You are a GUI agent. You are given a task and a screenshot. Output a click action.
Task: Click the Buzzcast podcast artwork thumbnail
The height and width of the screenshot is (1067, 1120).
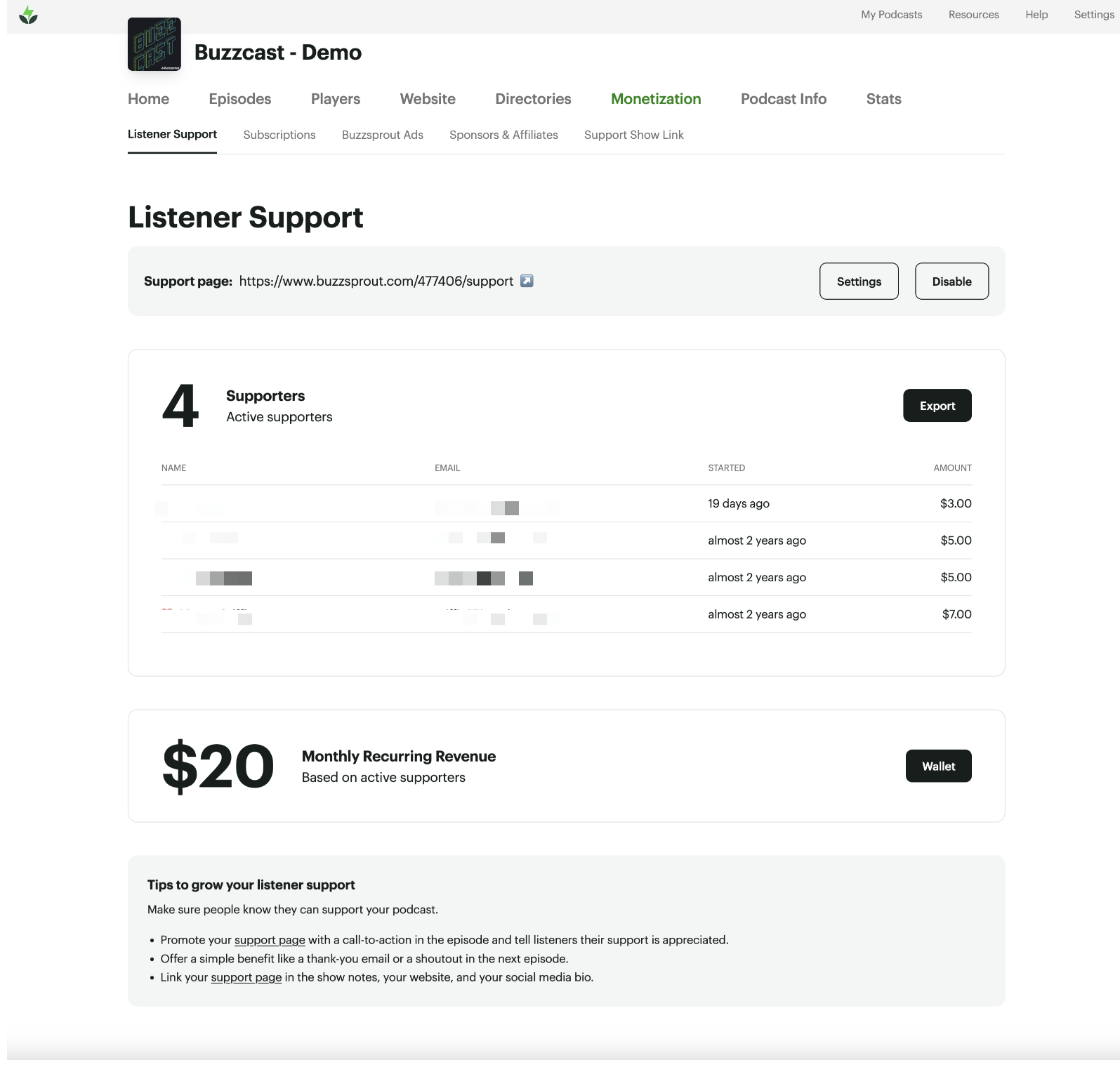coord(154,45)
